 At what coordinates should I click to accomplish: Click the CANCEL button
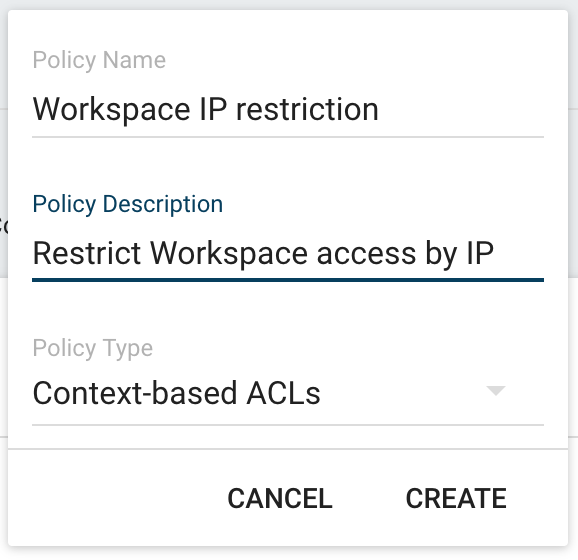(280, 498)
